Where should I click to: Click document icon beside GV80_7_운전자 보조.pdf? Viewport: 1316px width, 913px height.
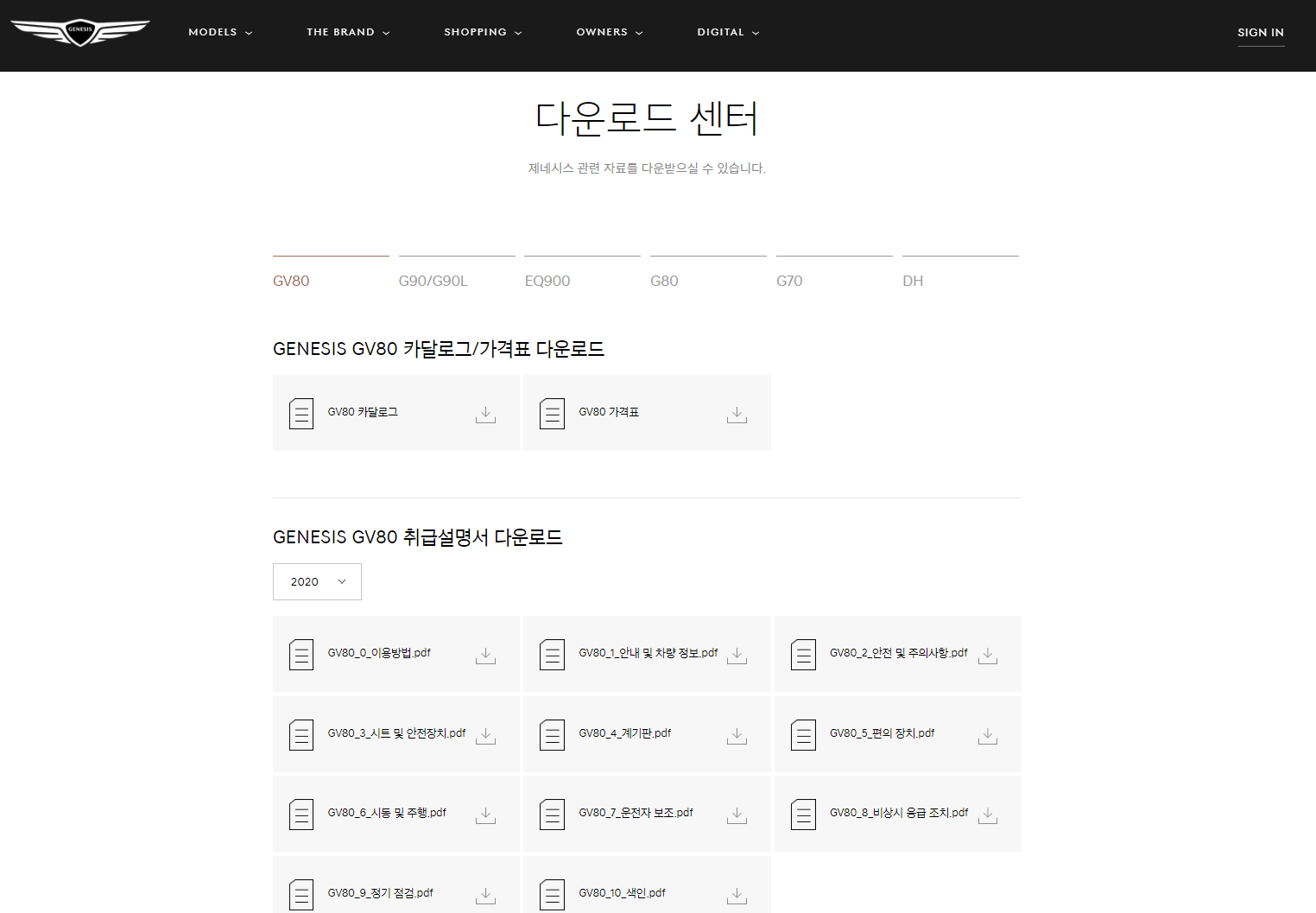(552, 815)
